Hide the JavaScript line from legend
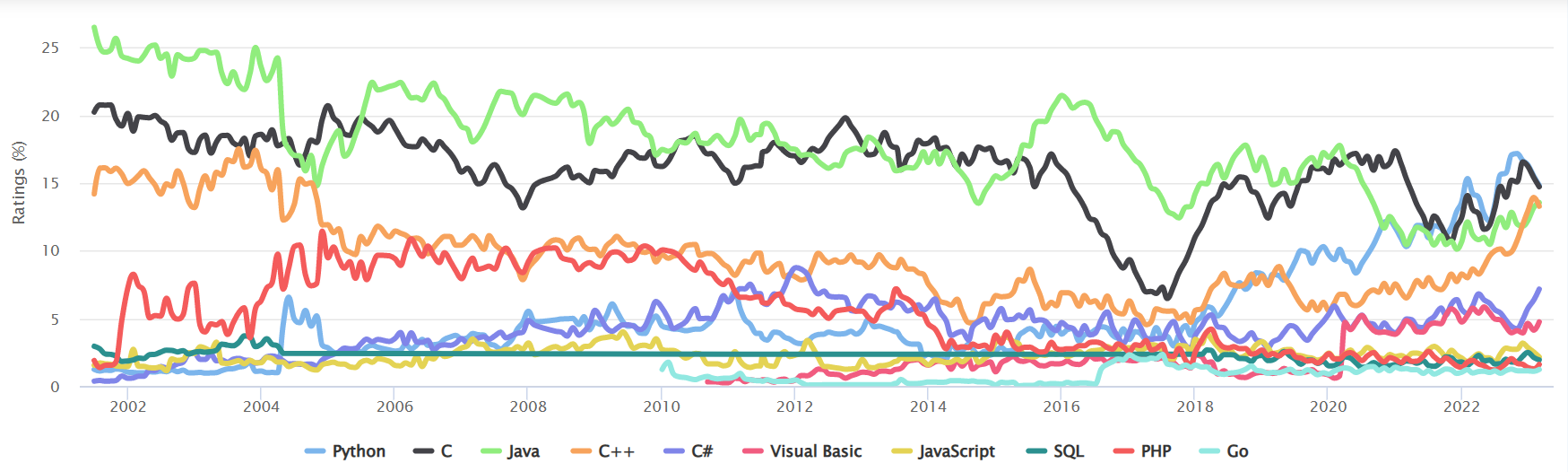 956,451
